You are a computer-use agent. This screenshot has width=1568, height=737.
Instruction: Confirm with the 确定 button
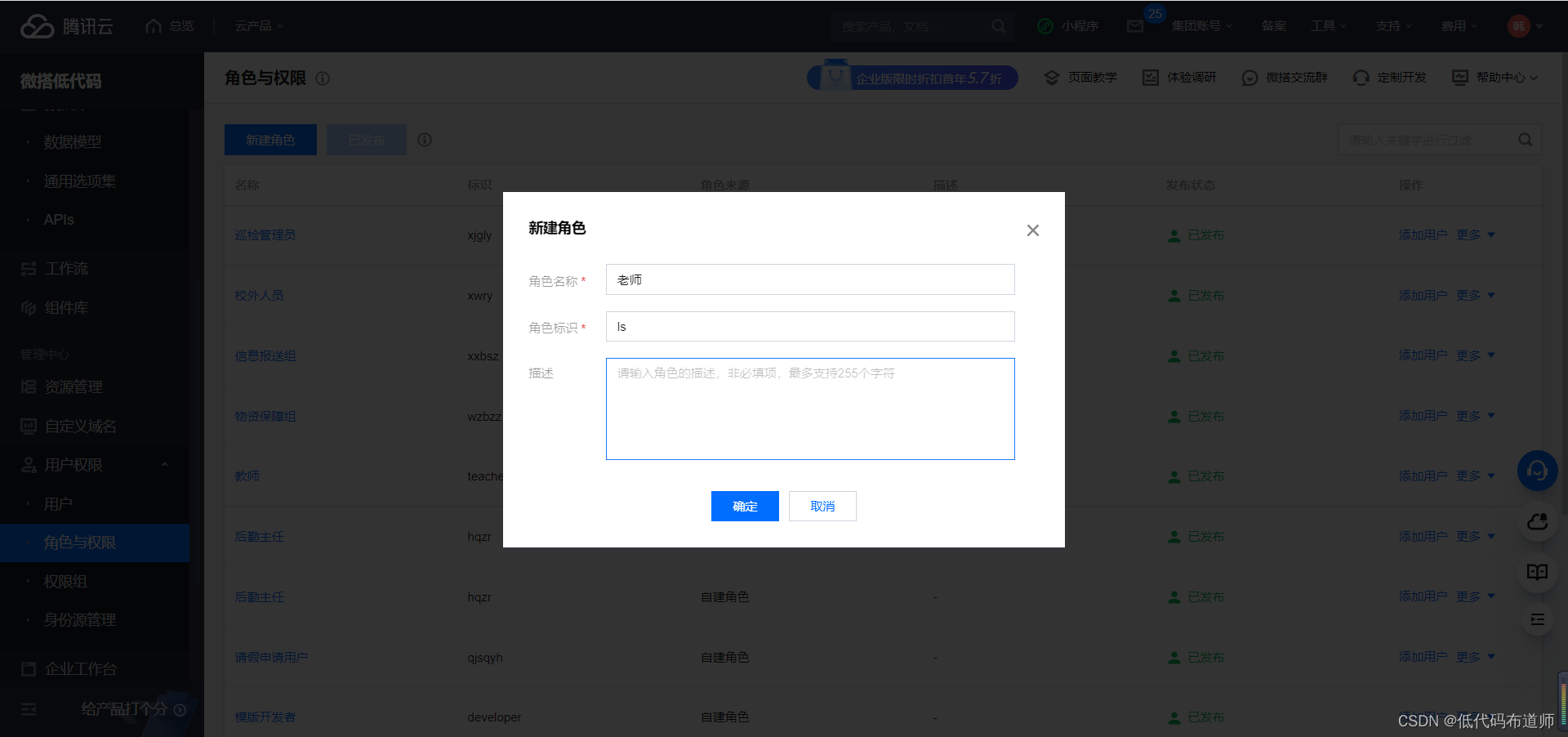coord(745,506)
